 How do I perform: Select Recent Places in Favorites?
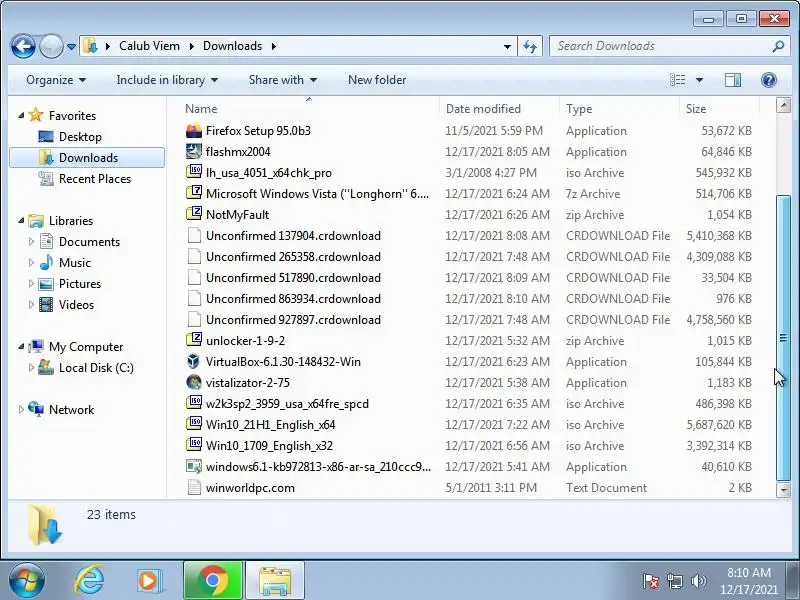(95, 179)
